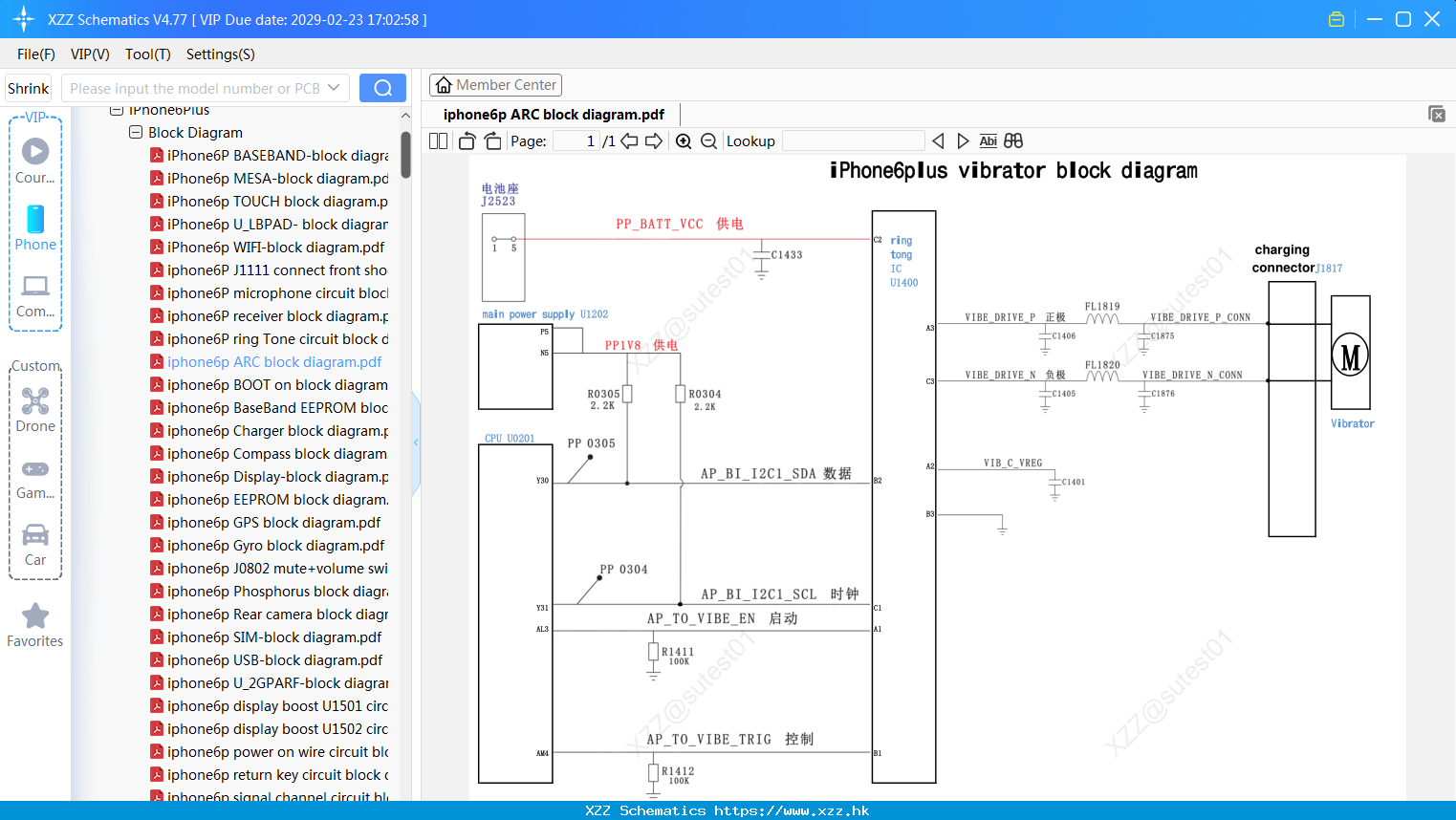Click the tree panel vertical scrollbar
The image size is (1456, 820).
406,155
